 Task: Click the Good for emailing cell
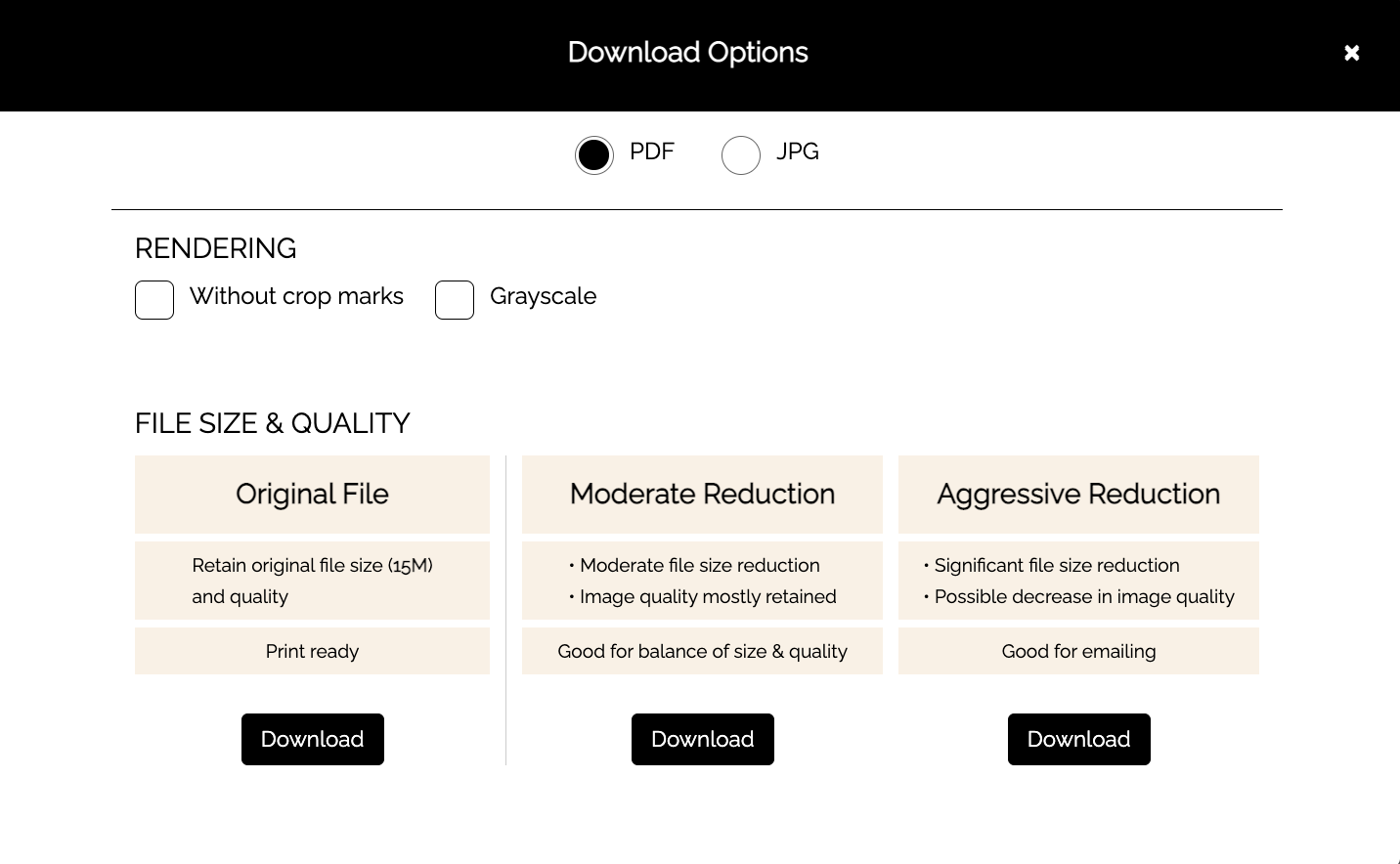point(1078,651)
